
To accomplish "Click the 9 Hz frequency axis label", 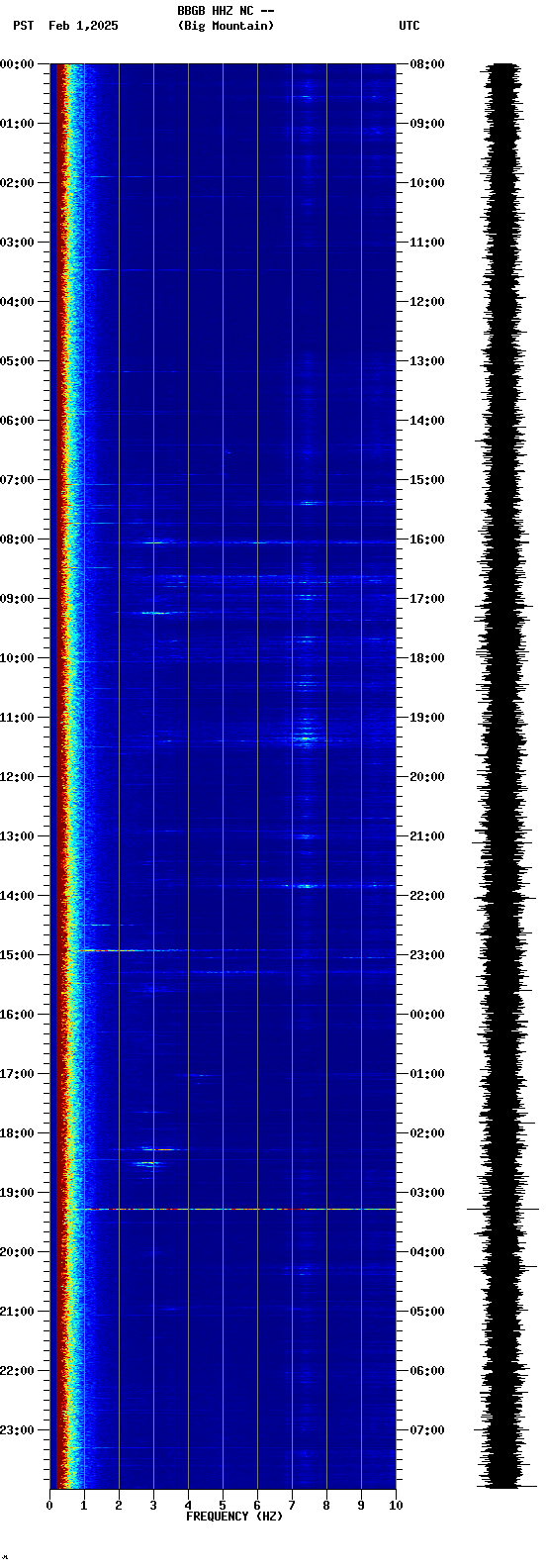I will coord(361,1506).
